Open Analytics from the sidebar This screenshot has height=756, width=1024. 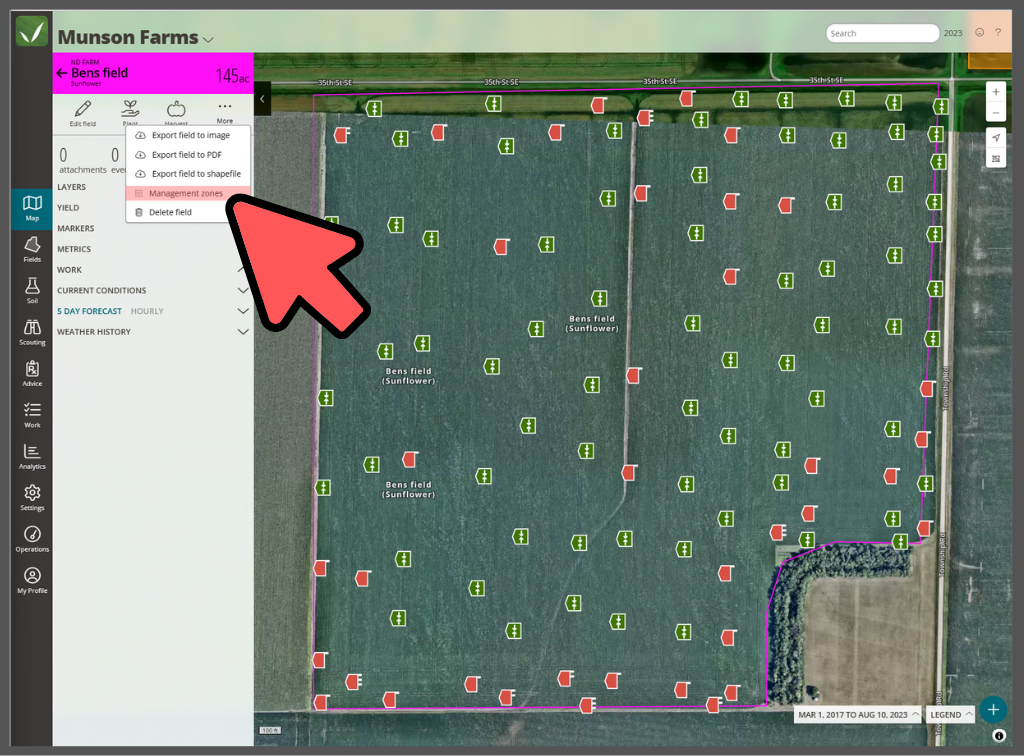(x=32, y=456)
